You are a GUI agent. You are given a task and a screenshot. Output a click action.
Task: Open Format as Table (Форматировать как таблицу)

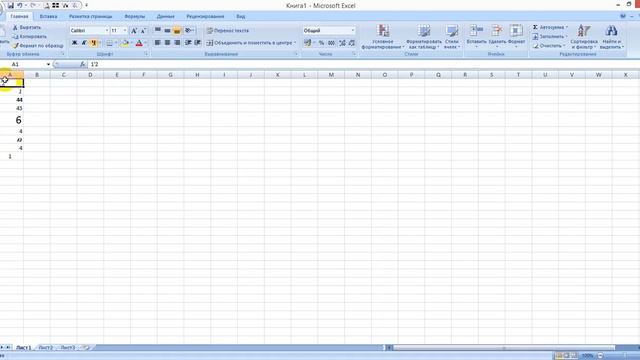coord(424,37)
